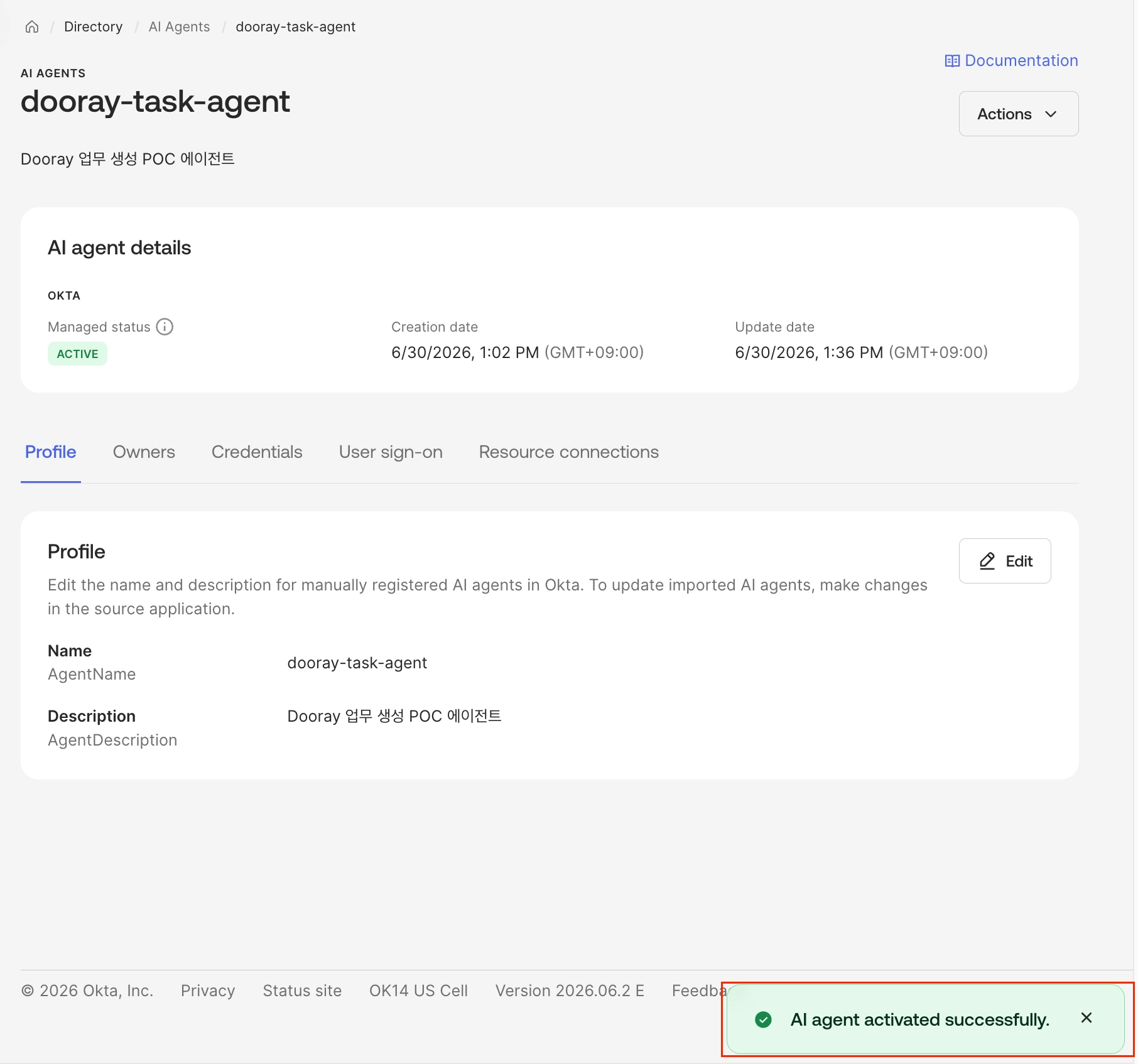
Task: Navigate to Directory in breadcrumb
Action: point(94,26)
